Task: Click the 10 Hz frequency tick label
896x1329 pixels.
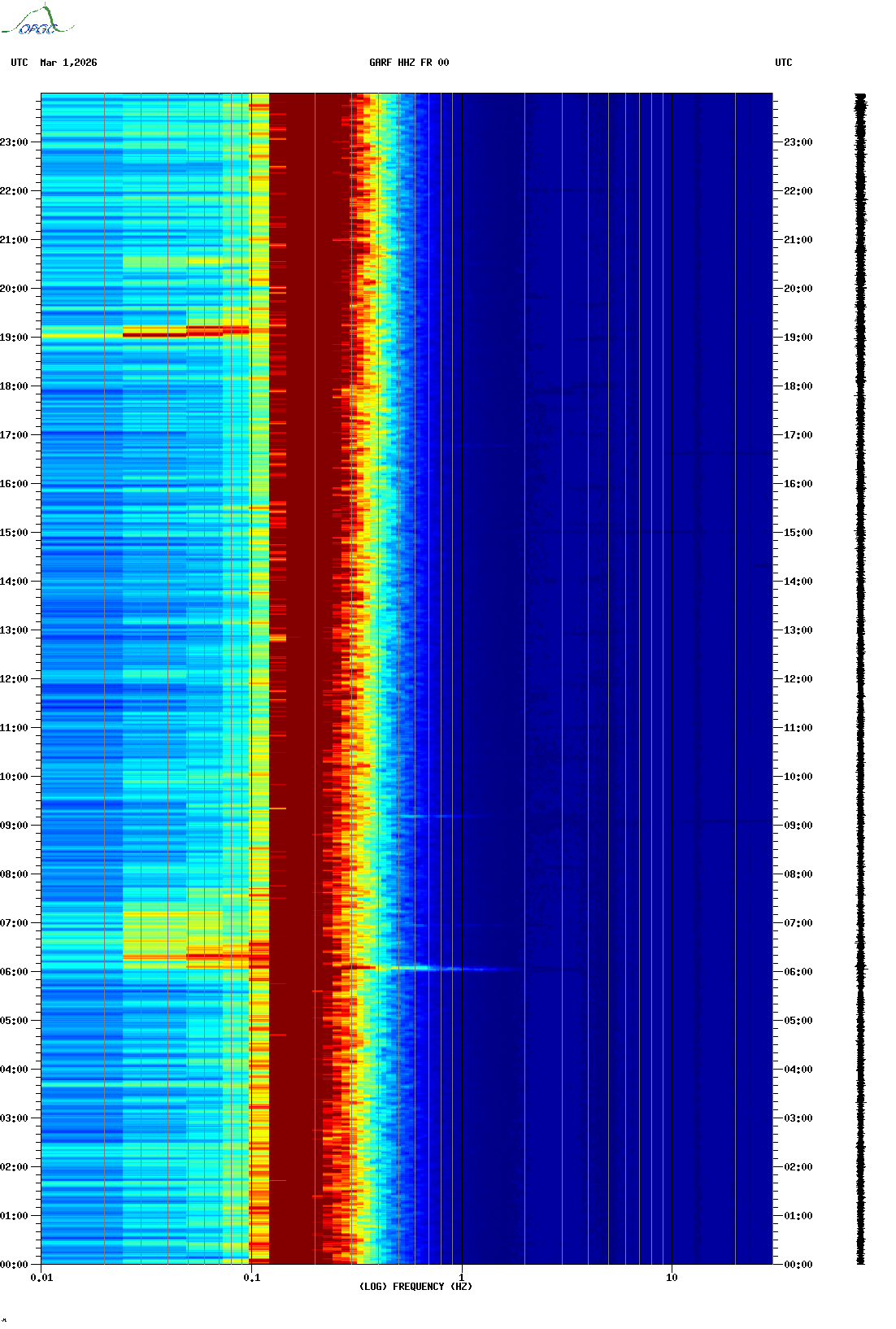Action: pyautogui.click(x=672, y=1277)
